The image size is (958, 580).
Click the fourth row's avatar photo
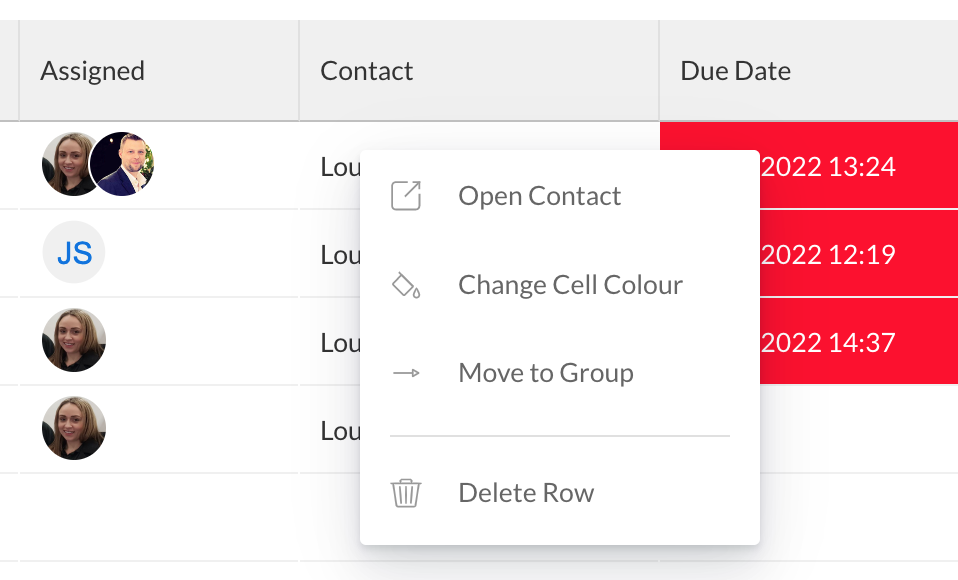tap(74, 428)
